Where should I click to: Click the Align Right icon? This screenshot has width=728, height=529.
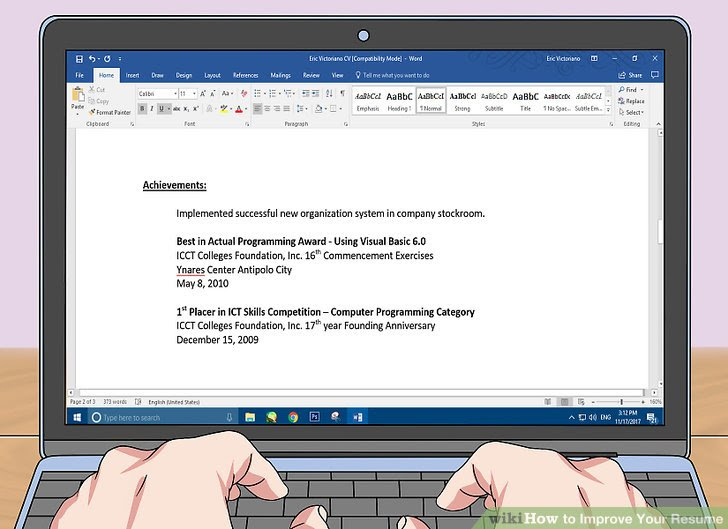[x=277, y=109]
